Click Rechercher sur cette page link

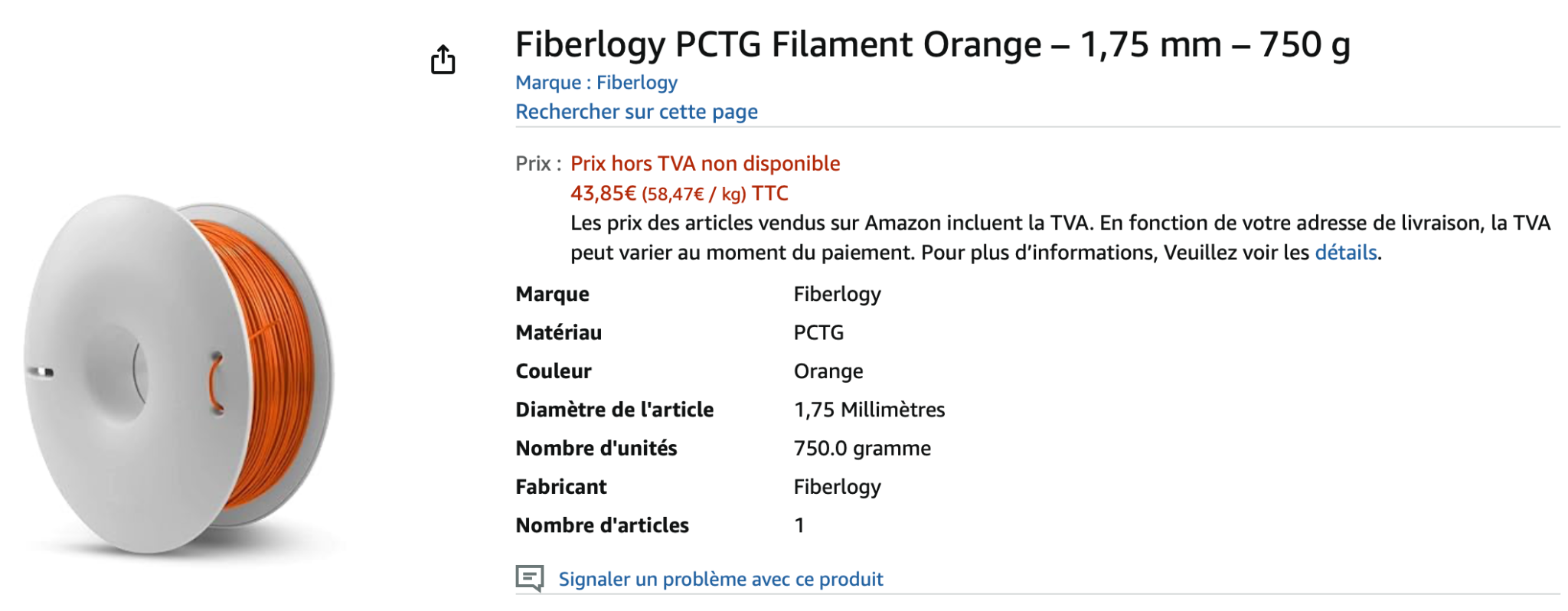636,112
